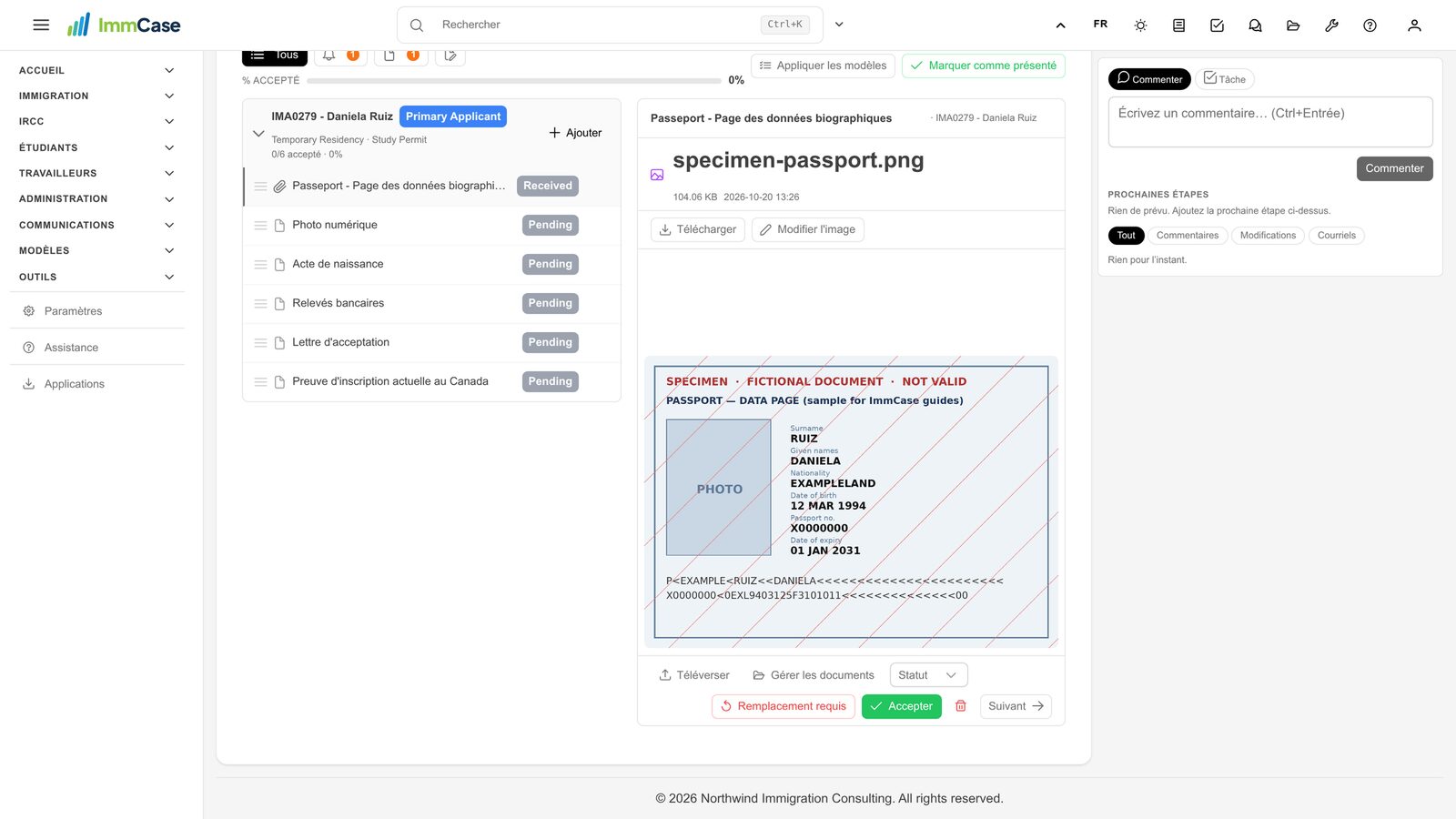Click the green Accepter button
Viewport: 1456px width, 819px height.
click(901, 706)
